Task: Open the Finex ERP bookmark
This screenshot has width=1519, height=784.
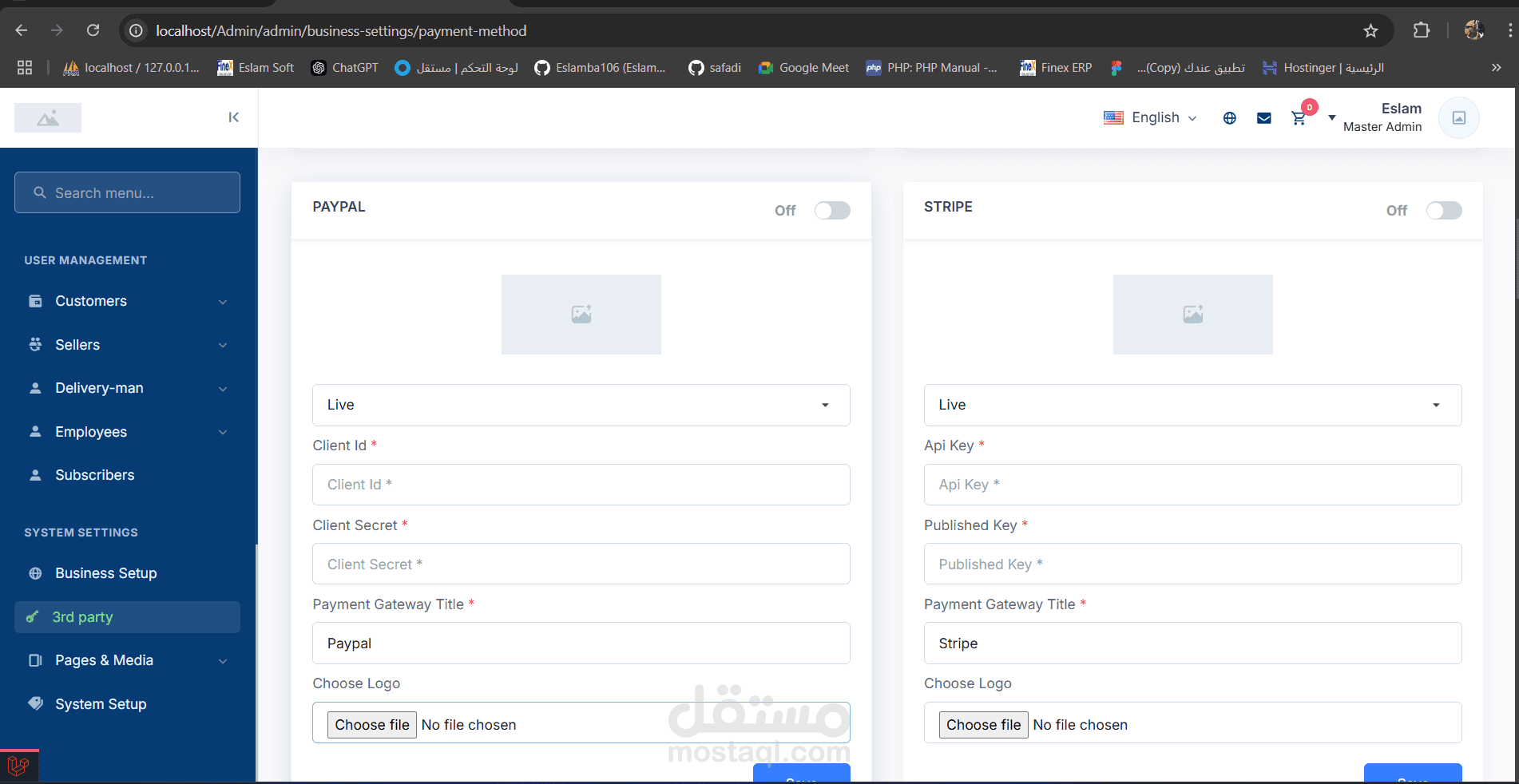Action: coord(1056,68)
